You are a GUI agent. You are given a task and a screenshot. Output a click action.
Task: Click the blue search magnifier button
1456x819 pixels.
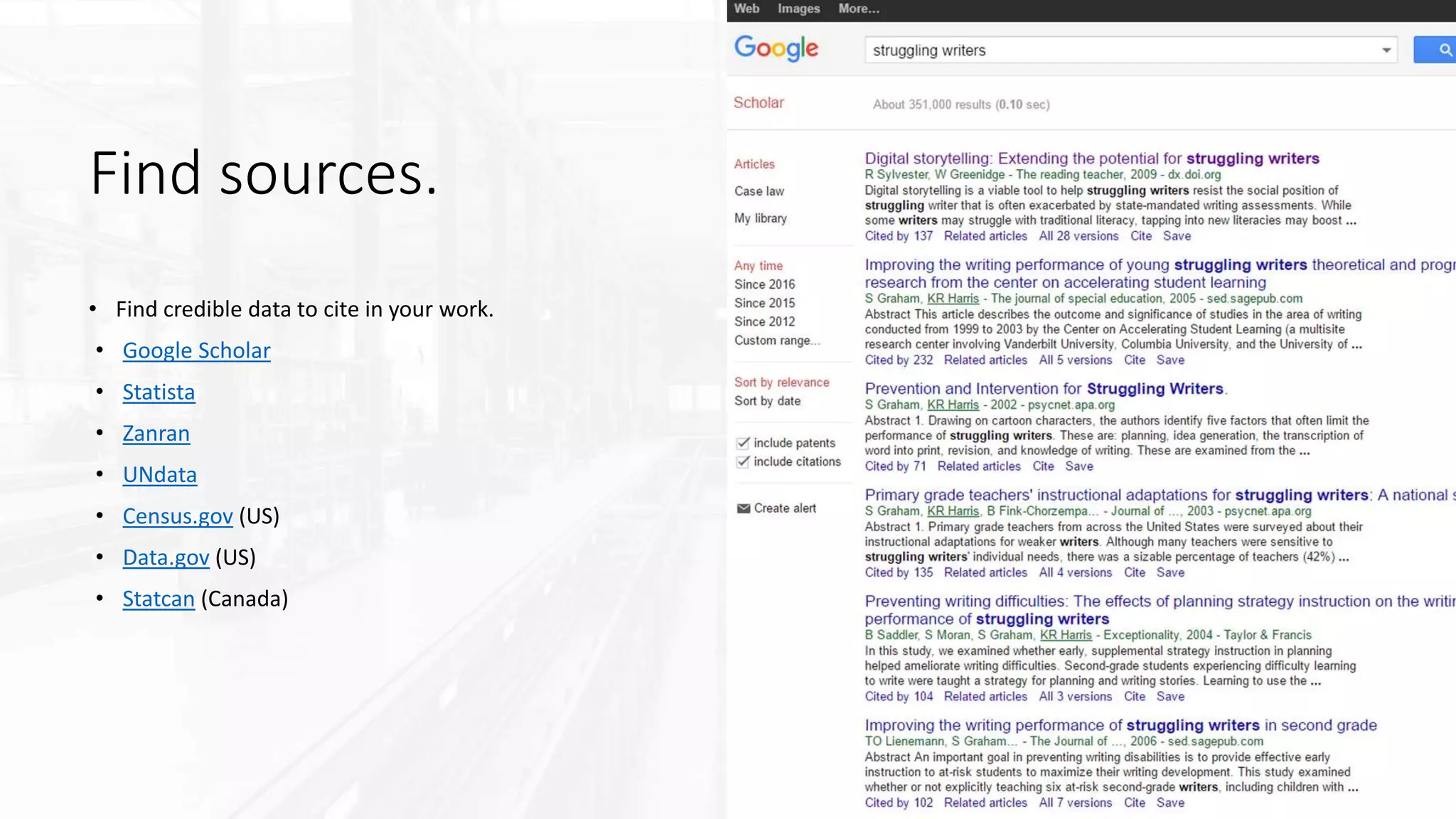[1435, 50]
